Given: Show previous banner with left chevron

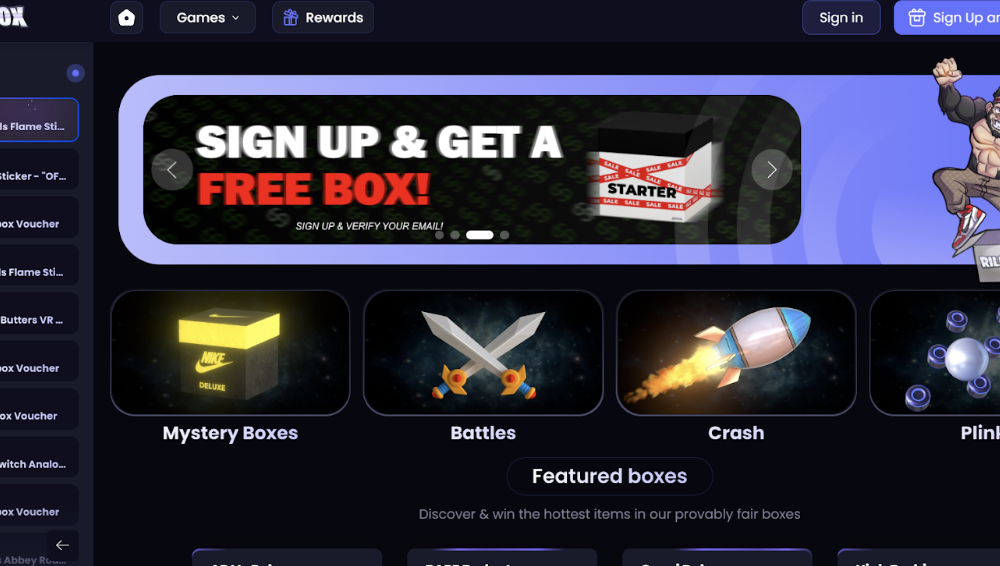Looking at the screenshot, I should point(172,170).
